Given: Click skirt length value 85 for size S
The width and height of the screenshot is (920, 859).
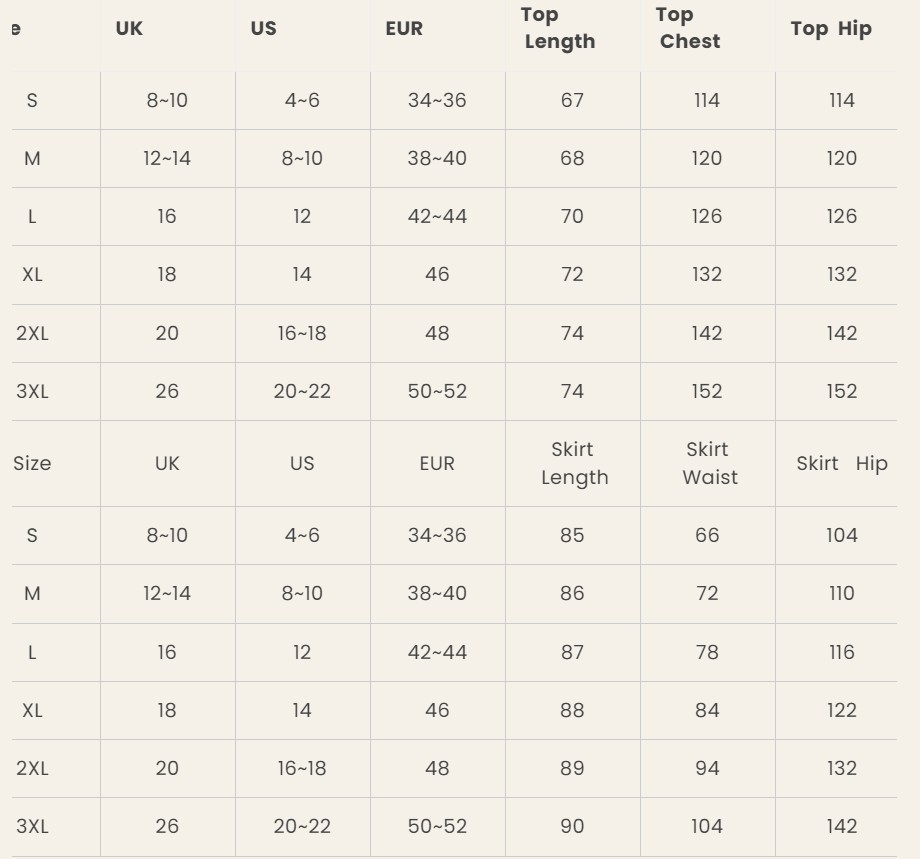Looking at the screenshot, I should [572, 535].
